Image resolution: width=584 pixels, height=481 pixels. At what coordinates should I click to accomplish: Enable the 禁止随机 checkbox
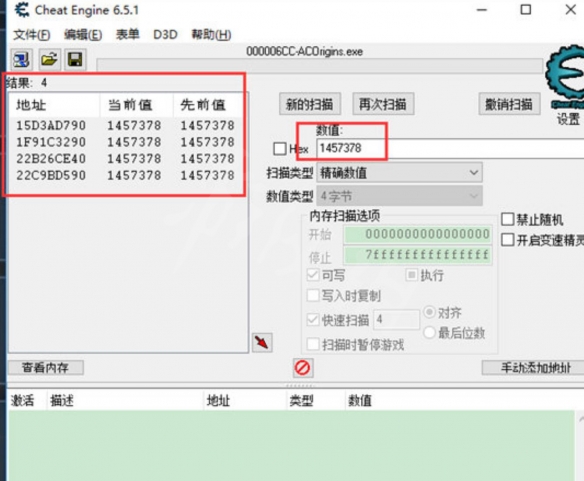coord(507,219)
